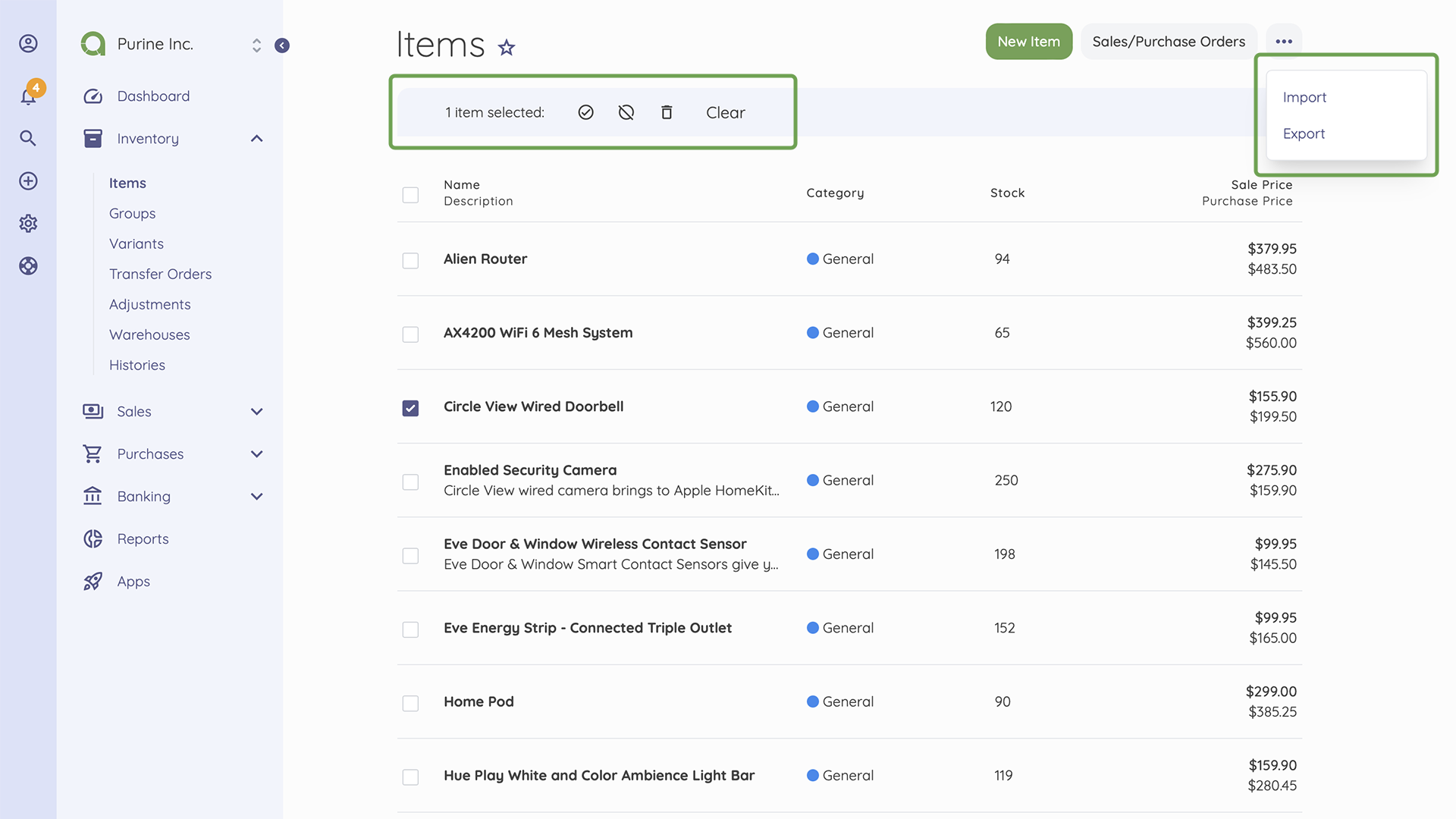Delete selected item using trash icon
Image resolution: width=1456 pixels, height=819 pixels.
[667, 111]
